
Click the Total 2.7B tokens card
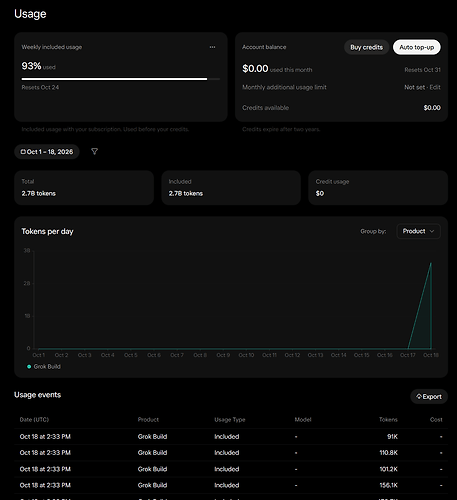coord(84,188)
